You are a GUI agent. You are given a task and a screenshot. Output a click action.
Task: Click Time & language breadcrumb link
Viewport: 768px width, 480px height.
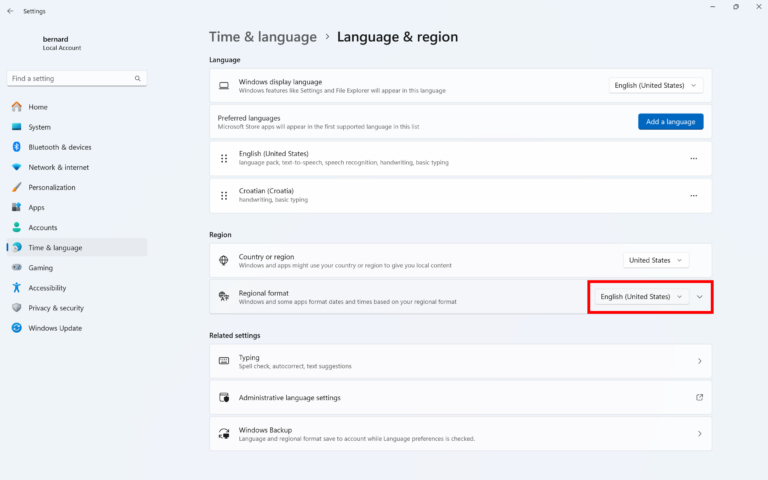point(263,37)
